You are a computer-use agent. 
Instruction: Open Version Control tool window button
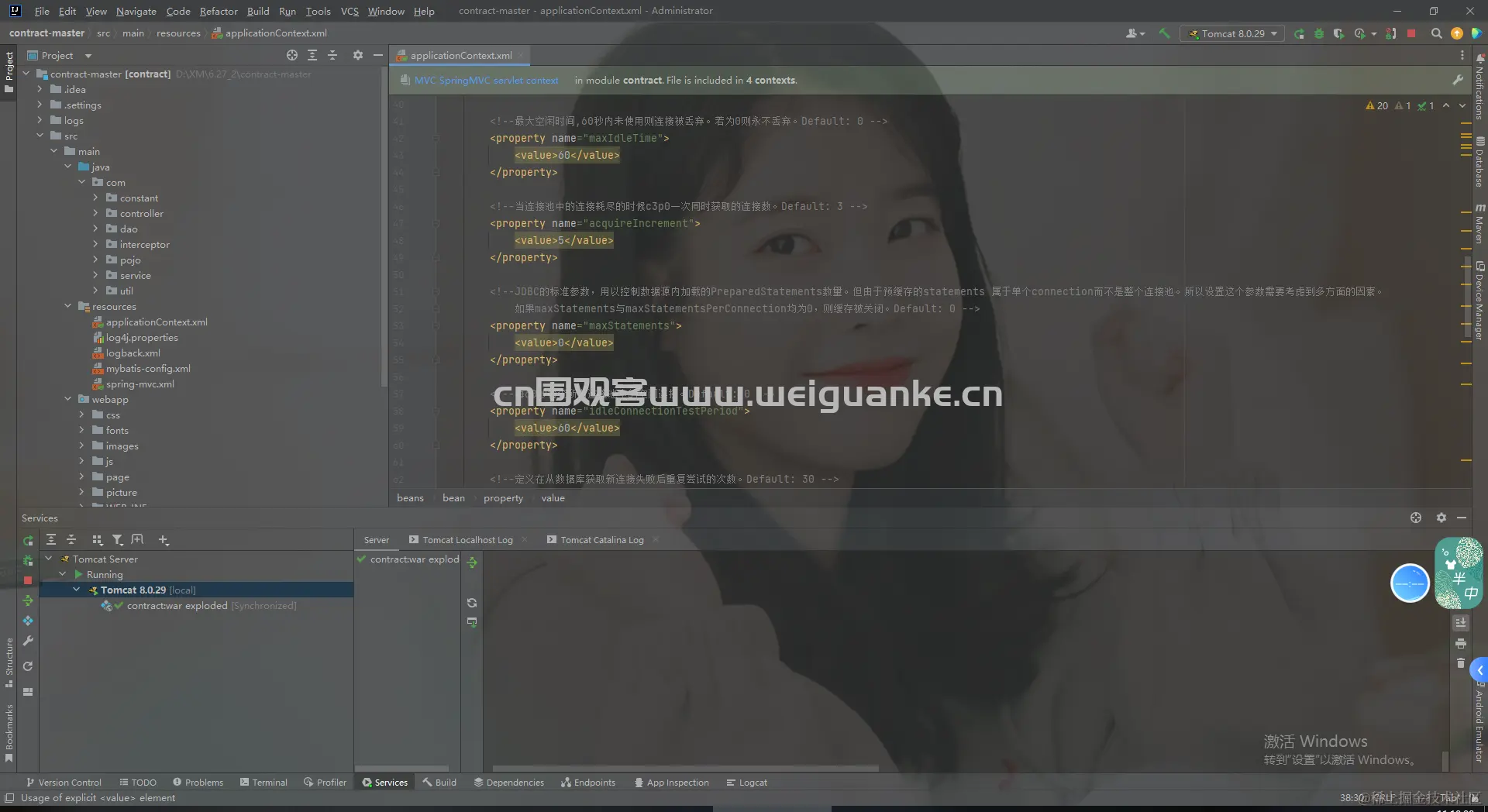(64, 783)
